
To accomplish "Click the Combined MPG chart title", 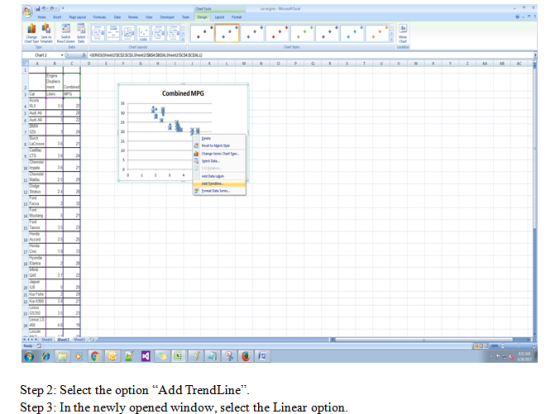I will (x=183, y=94).
